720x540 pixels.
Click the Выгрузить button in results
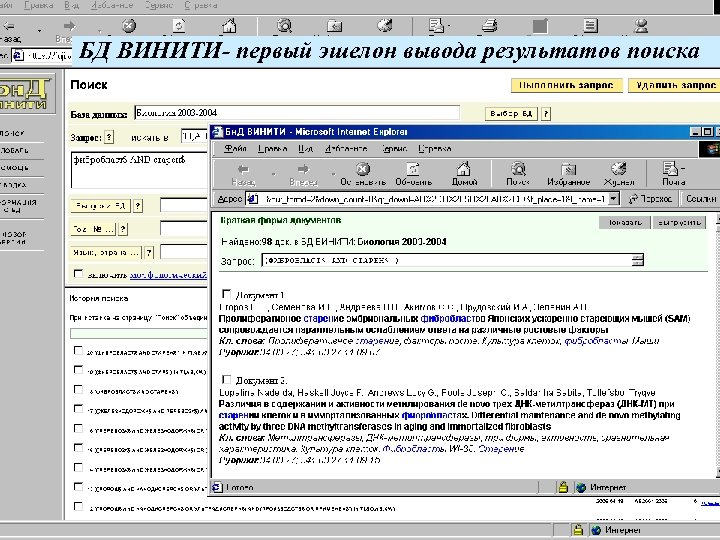tap(679, 223)
